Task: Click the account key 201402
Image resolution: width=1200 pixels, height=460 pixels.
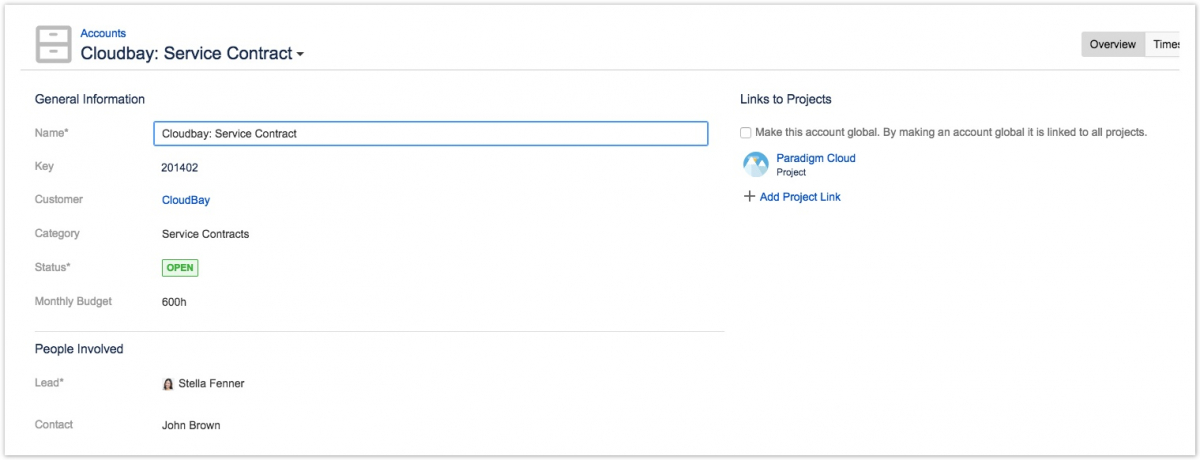Action: 179,167
